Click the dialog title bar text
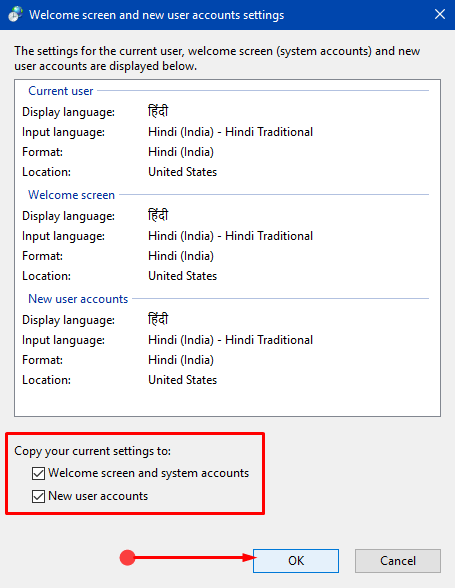The width and height of the screenshot is (455, 588). tap(156, 15)
